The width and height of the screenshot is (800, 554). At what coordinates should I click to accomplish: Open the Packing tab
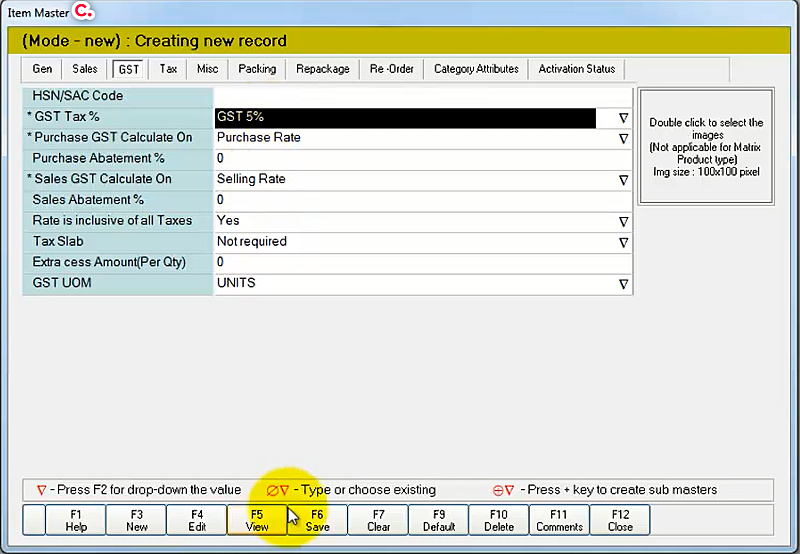click(257, 69)
